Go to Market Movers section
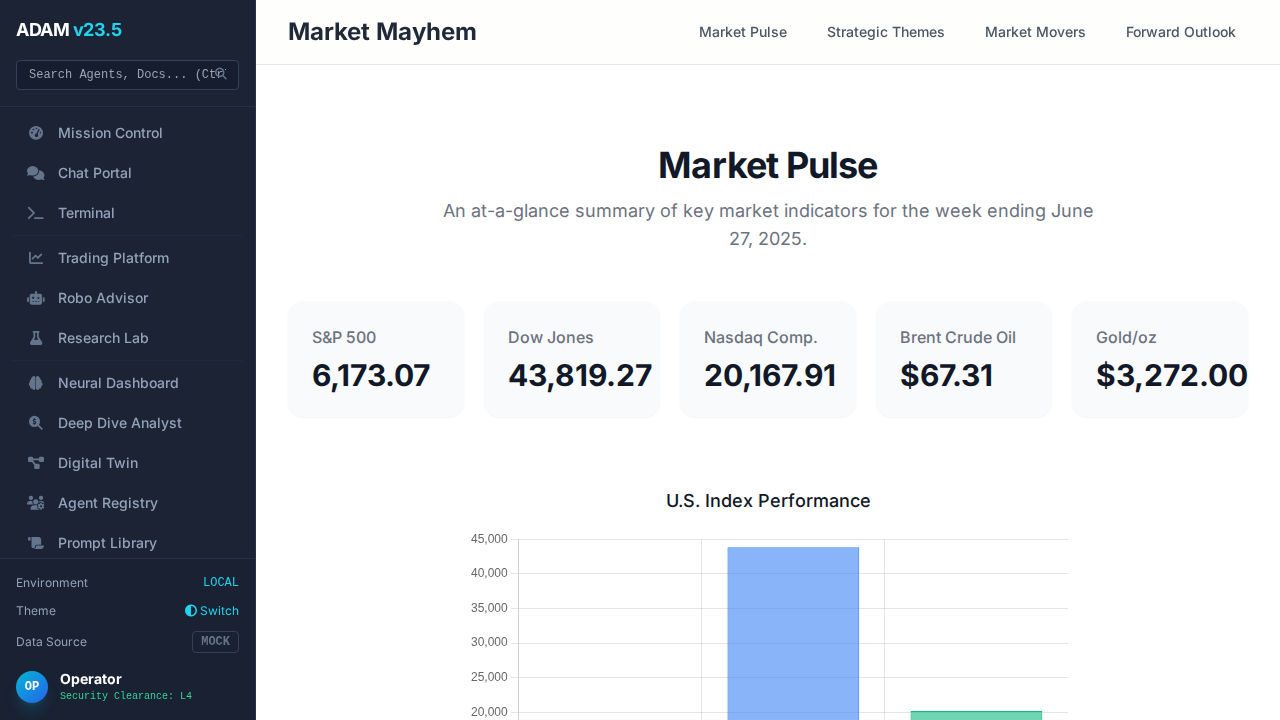Screen dimensions: 1280x720 coord(1035,32)
